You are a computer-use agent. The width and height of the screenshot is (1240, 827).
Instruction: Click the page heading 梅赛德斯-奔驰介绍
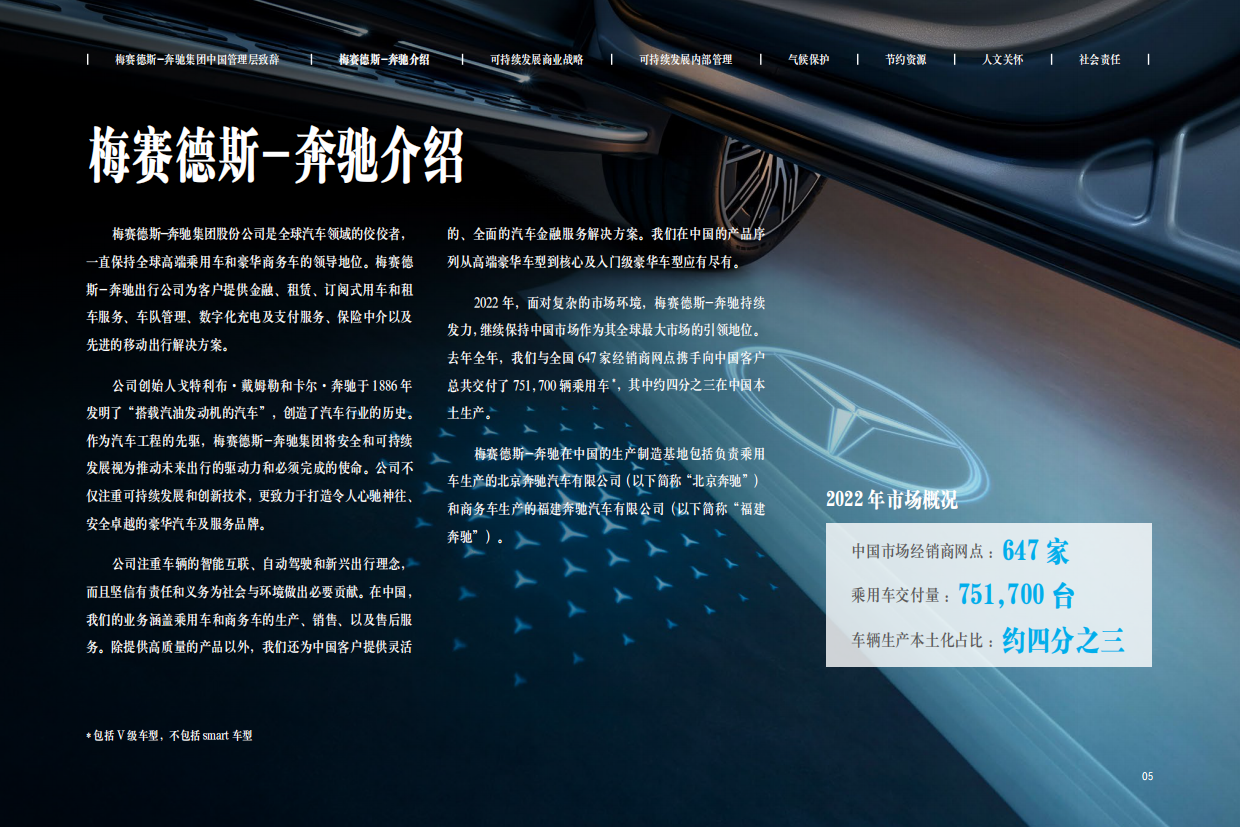pos(277,155)
